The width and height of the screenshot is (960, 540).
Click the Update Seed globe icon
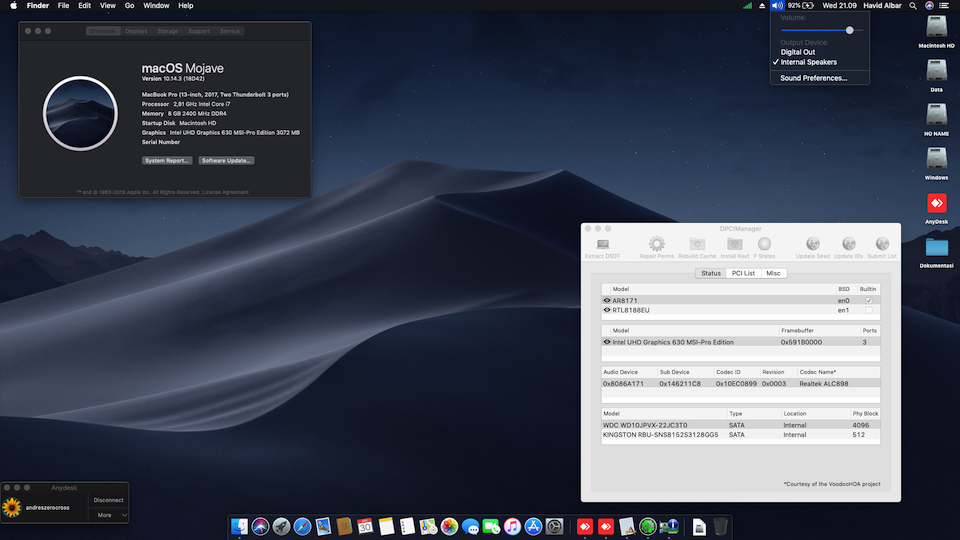point(813,245)
